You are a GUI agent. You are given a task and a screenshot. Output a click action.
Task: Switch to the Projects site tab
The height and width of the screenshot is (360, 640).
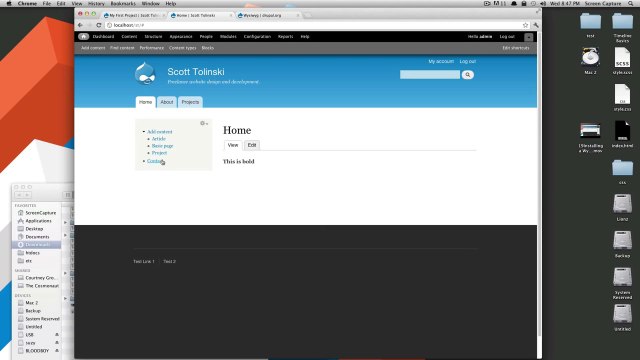coord(190,102)
